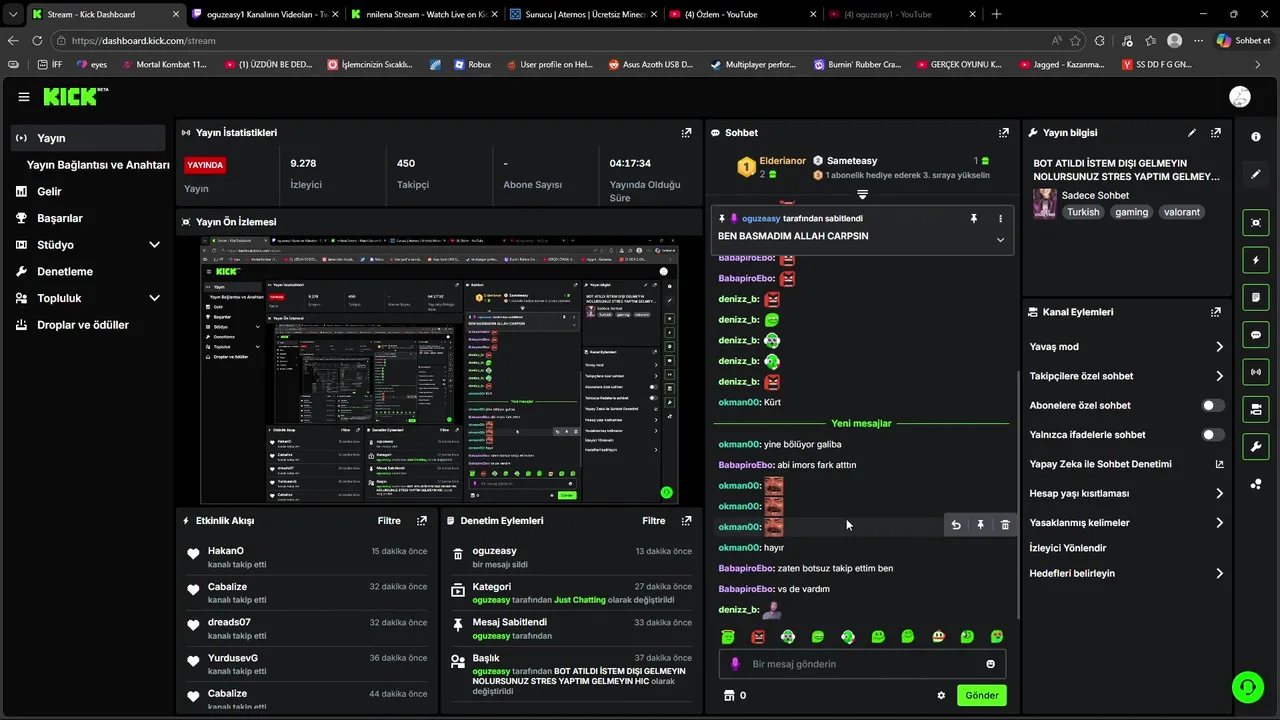
Task: Delete the highlighted okman00 message
Action: tap(1005, 525)
